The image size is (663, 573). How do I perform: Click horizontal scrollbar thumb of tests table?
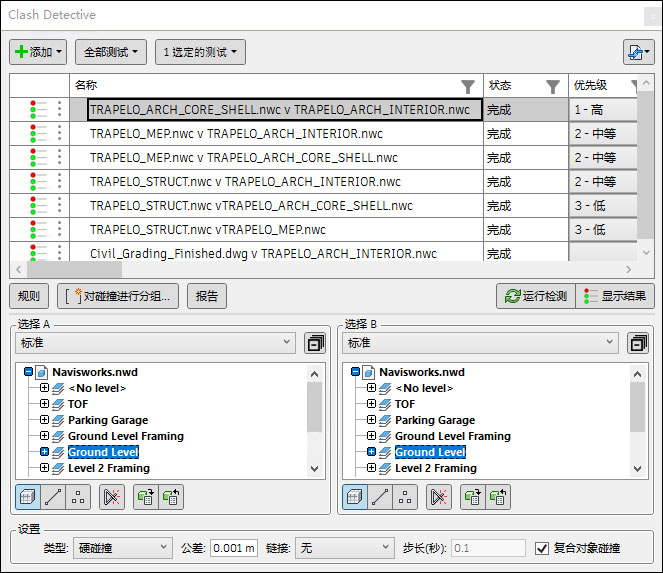point(74,269)
